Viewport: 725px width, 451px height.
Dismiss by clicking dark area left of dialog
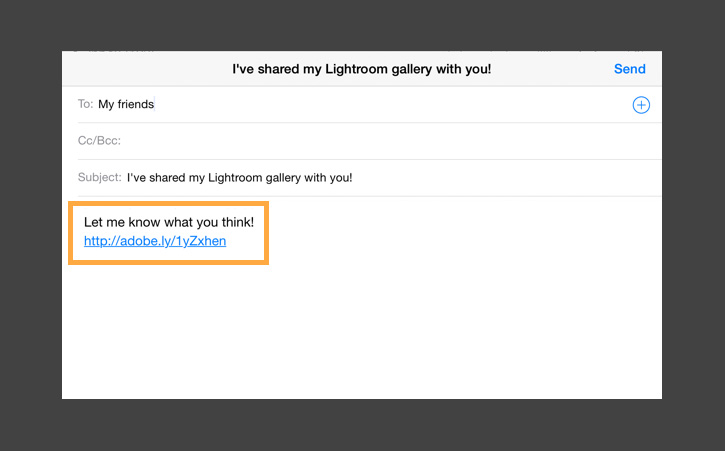coord(30,225)
